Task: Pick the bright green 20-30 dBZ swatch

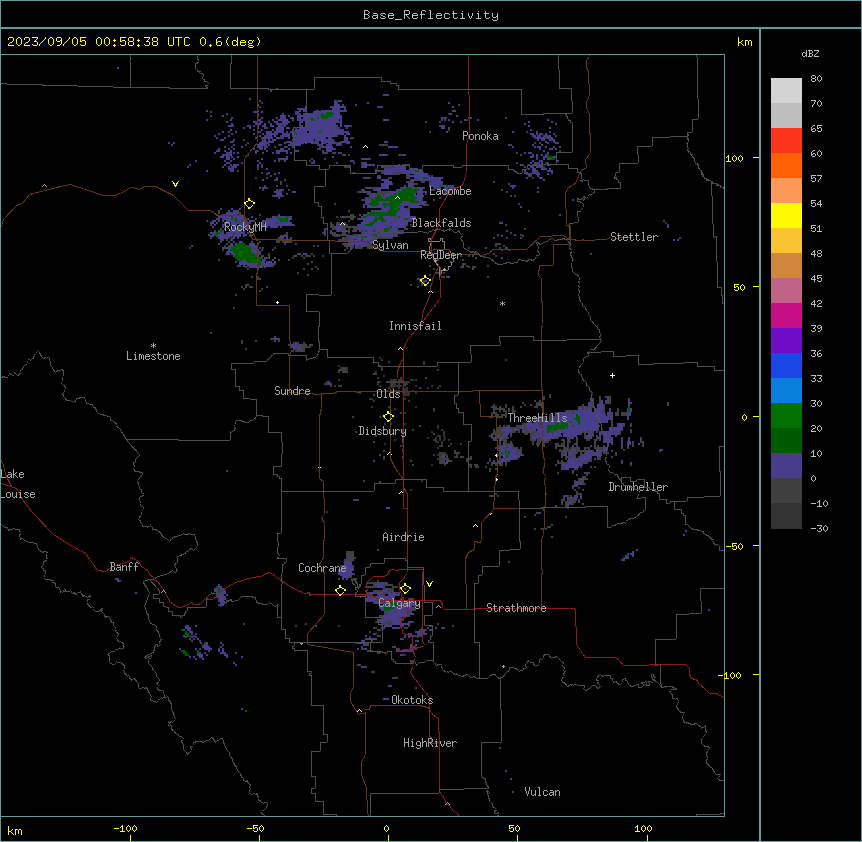Action: point(786,416)
